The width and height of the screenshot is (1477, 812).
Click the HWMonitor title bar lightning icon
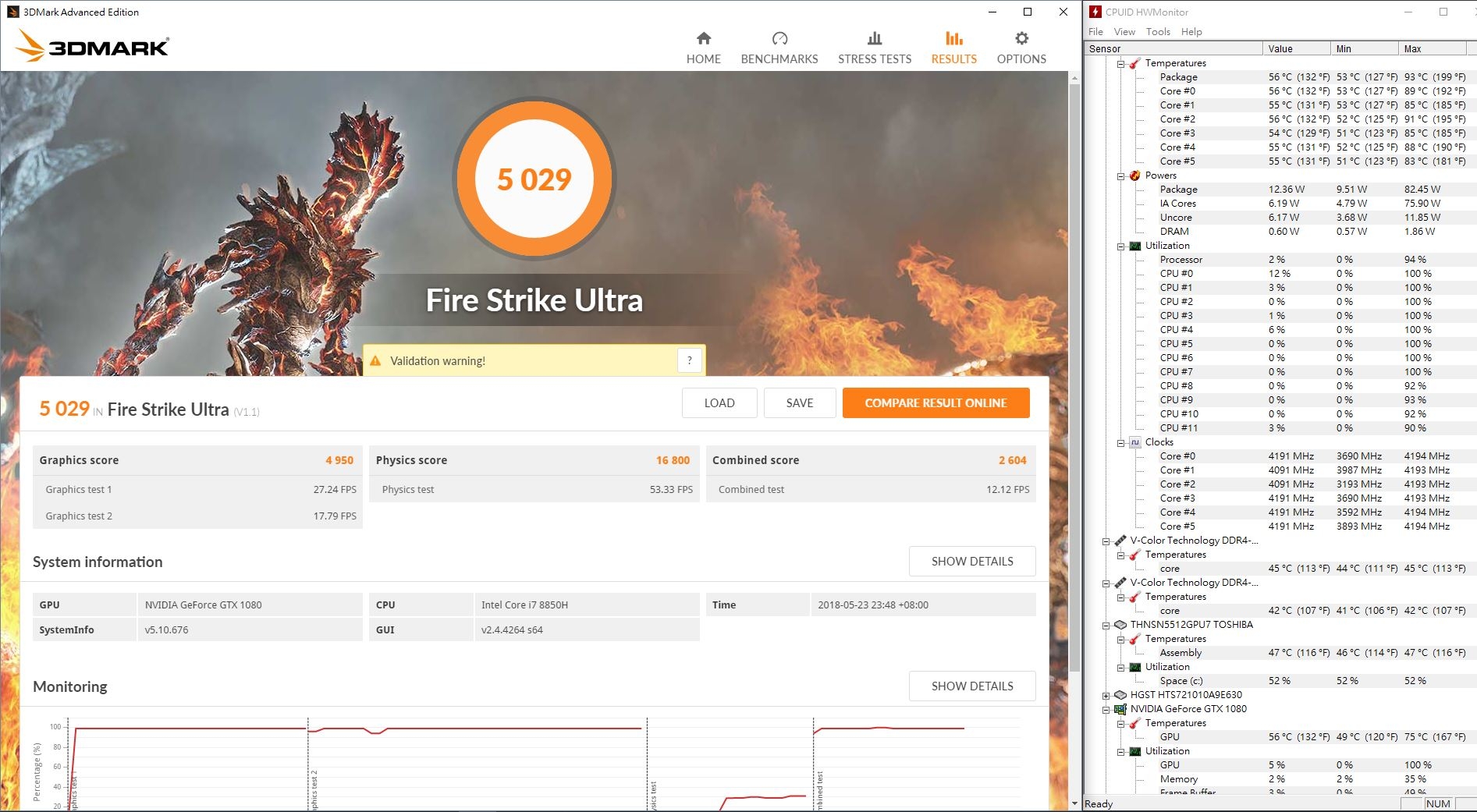tap(1095, 12)
